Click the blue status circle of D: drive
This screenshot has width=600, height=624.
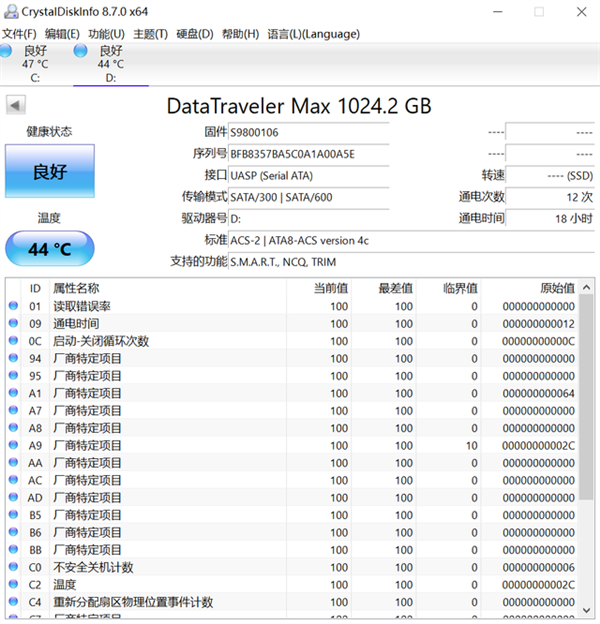click(80, 51)
